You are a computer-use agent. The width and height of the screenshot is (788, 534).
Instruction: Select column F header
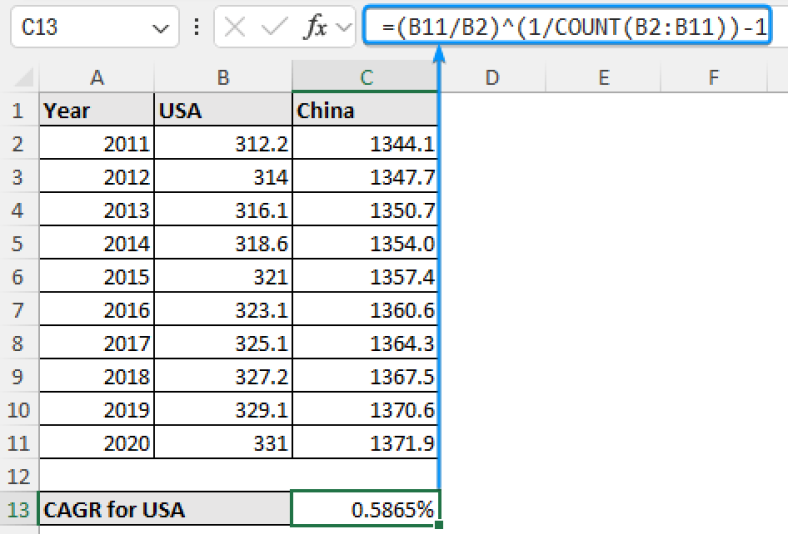(714, 77)
